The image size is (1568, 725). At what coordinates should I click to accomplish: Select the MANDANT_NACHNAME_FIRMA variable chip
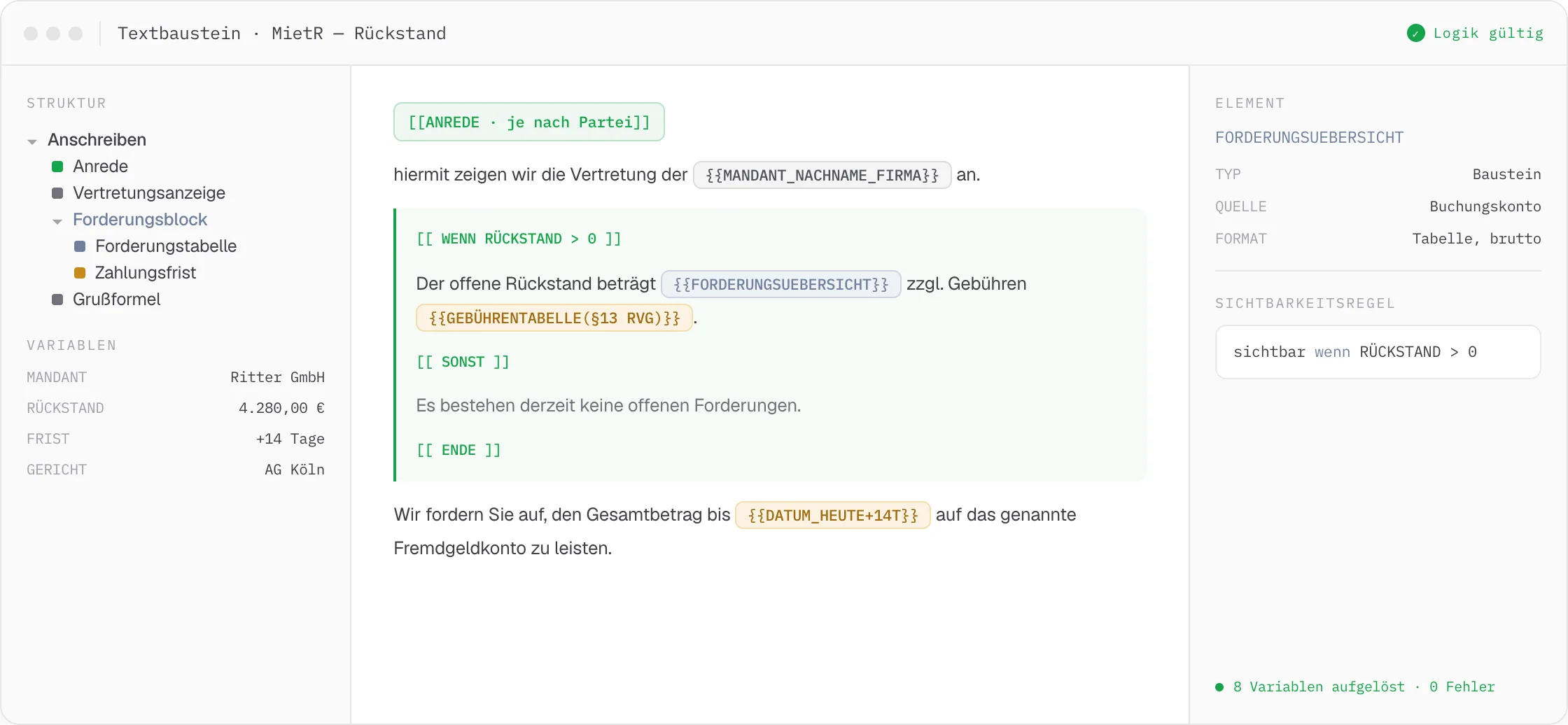(822, 175)
